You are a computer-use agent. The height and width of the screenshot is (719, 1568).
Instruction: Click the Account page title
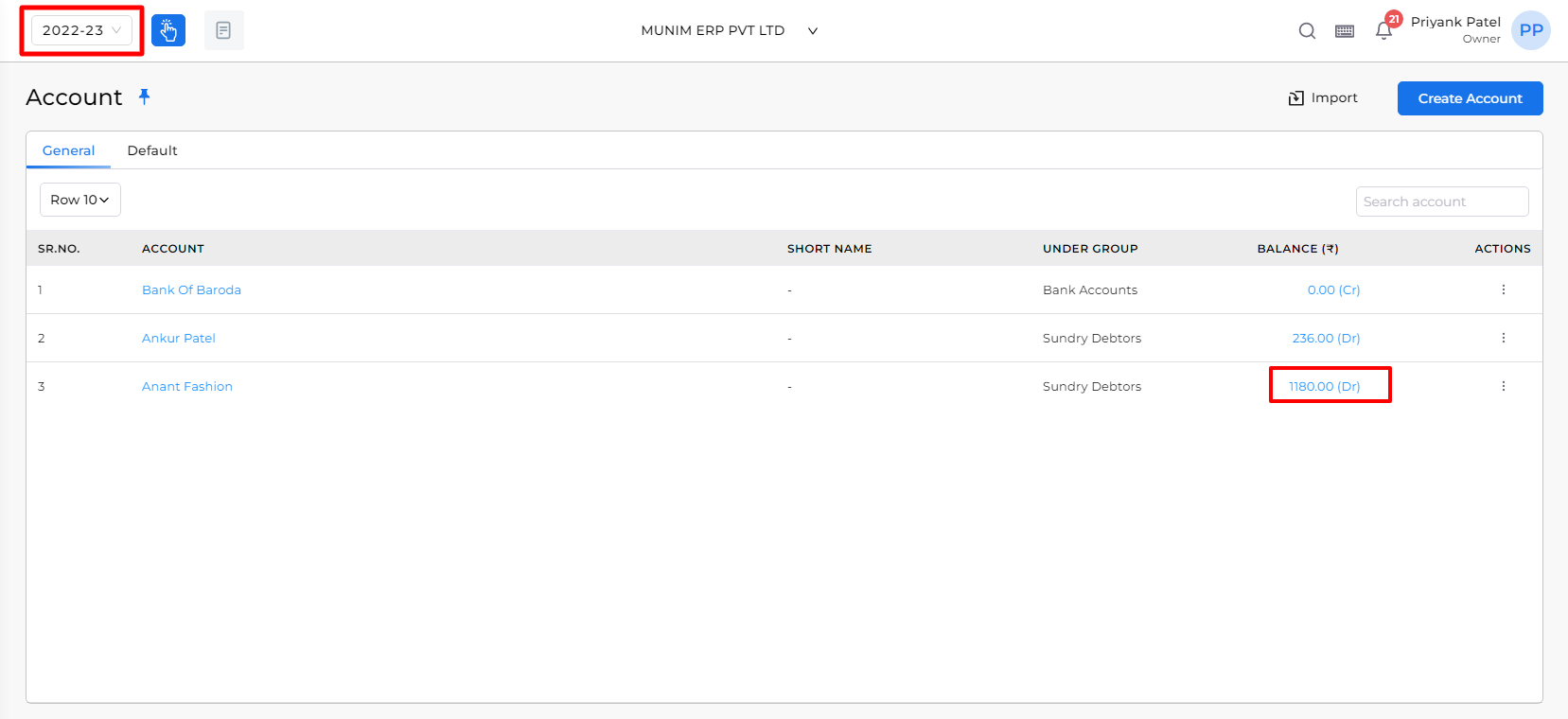(74, 97)
